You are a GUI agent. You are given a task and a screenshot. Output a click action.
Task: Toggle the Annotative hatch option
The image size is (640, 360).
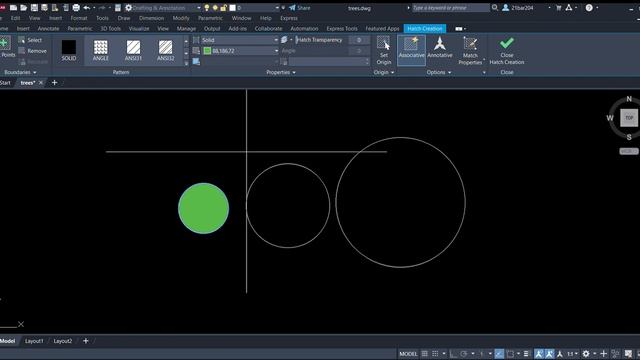440,48
